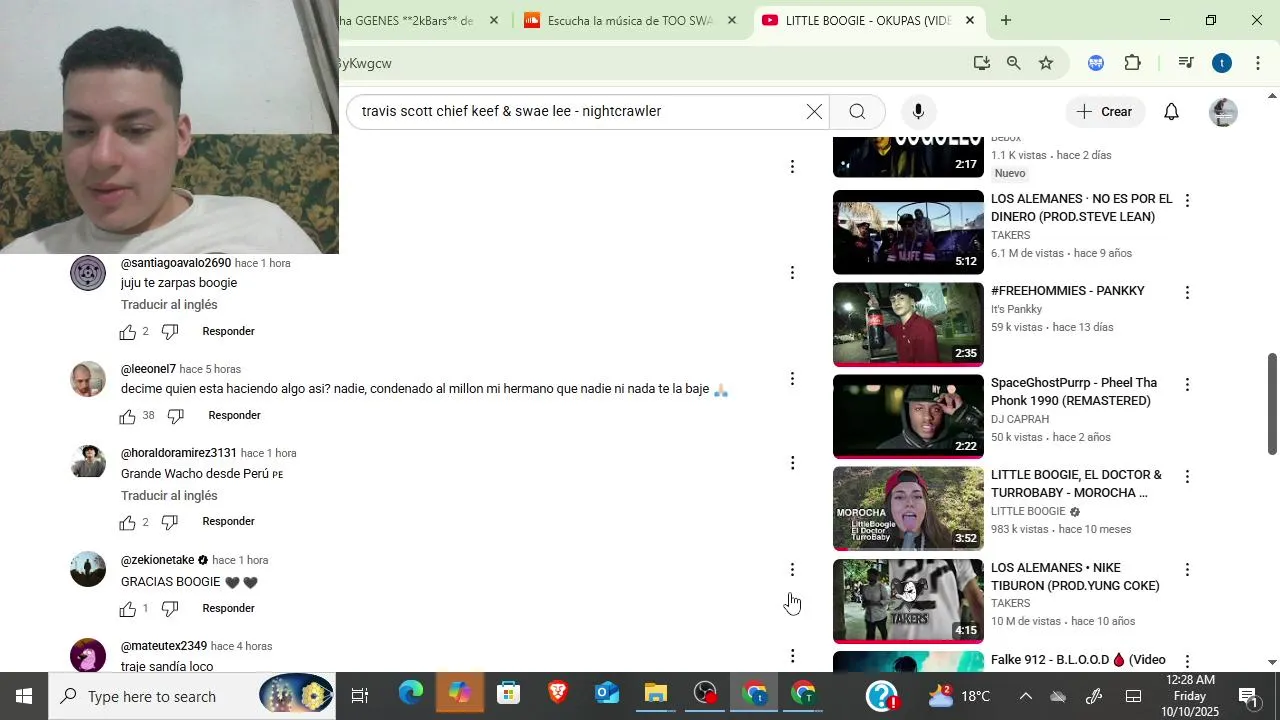Open YouTube notifications bell
Image resolution: width=1280 pixels, height=720 pixels.
pos(1171,112)
